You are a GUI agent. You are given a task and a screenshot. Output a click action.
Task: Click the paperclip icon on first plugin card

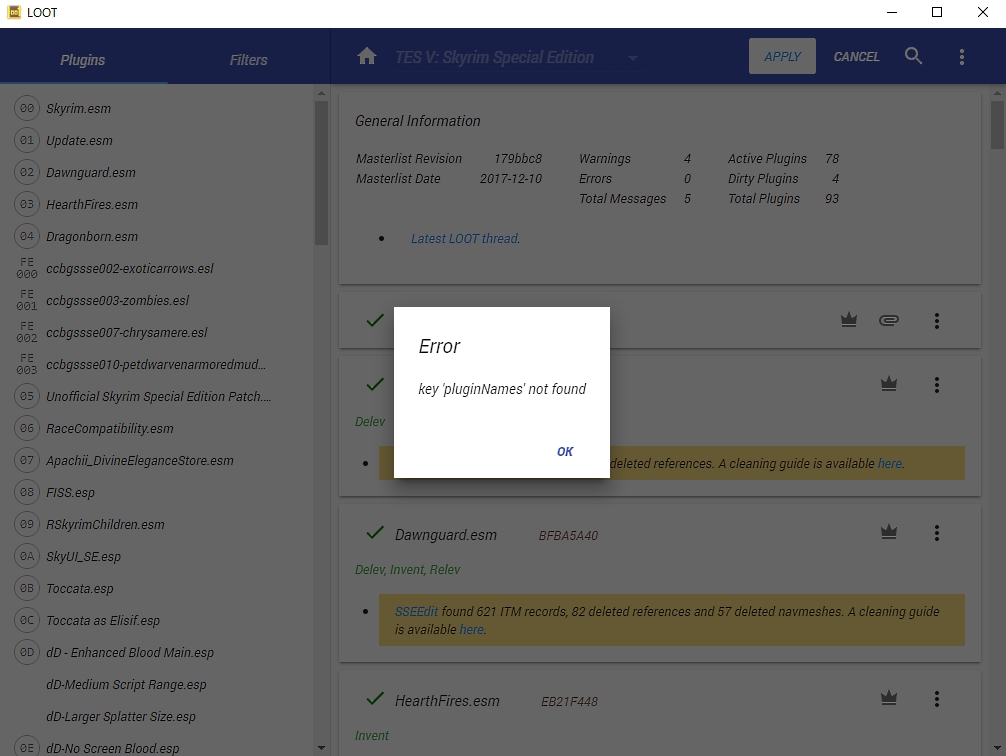889,320
